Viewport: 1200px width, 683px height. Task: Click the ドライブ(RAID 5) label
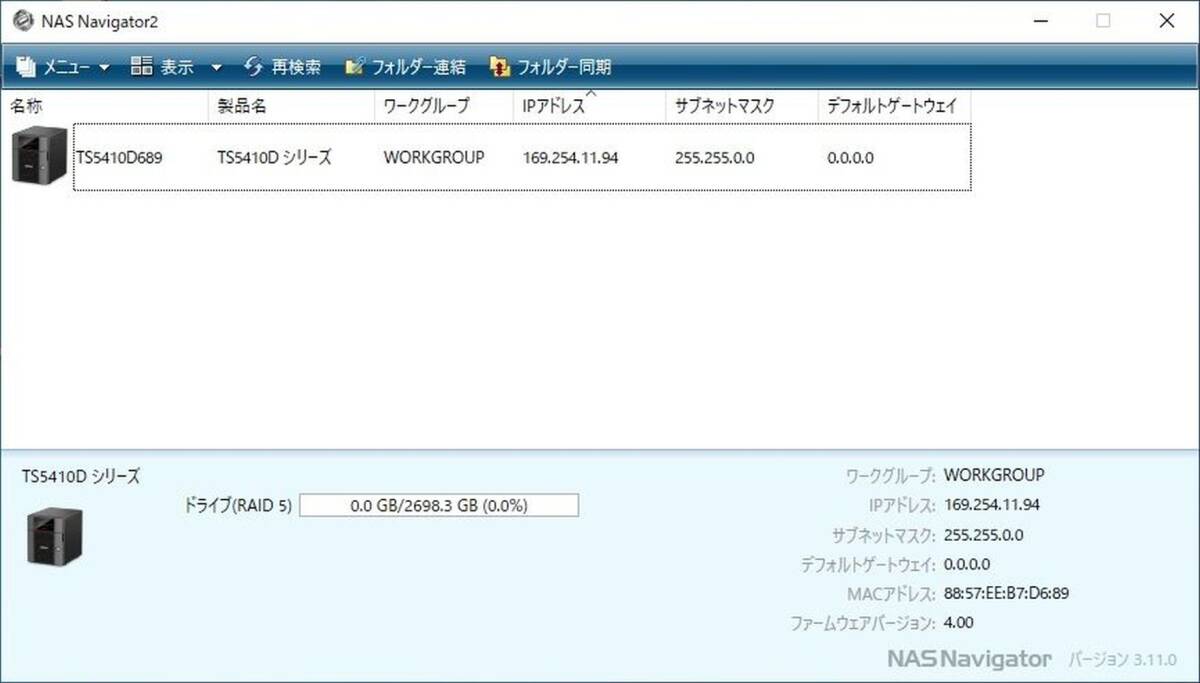(238, 505)
